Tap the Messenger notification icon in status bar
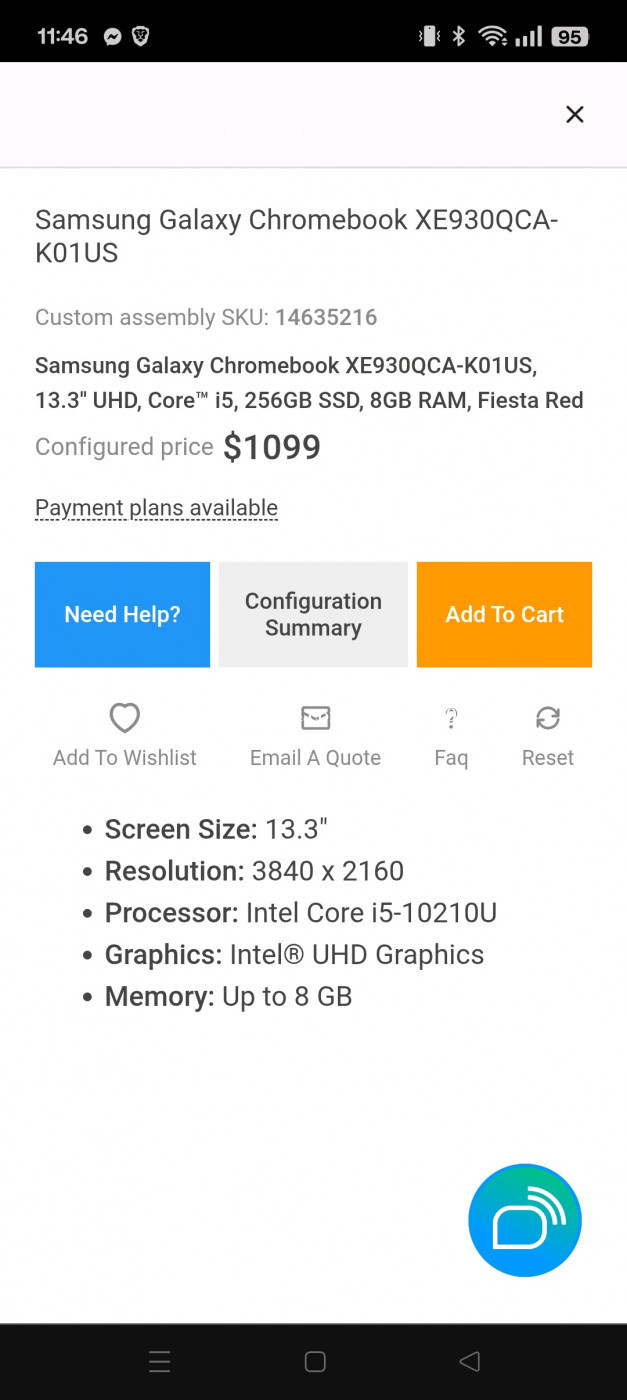Viewport: 627px width, 1400px height. (x=113, y=37)
